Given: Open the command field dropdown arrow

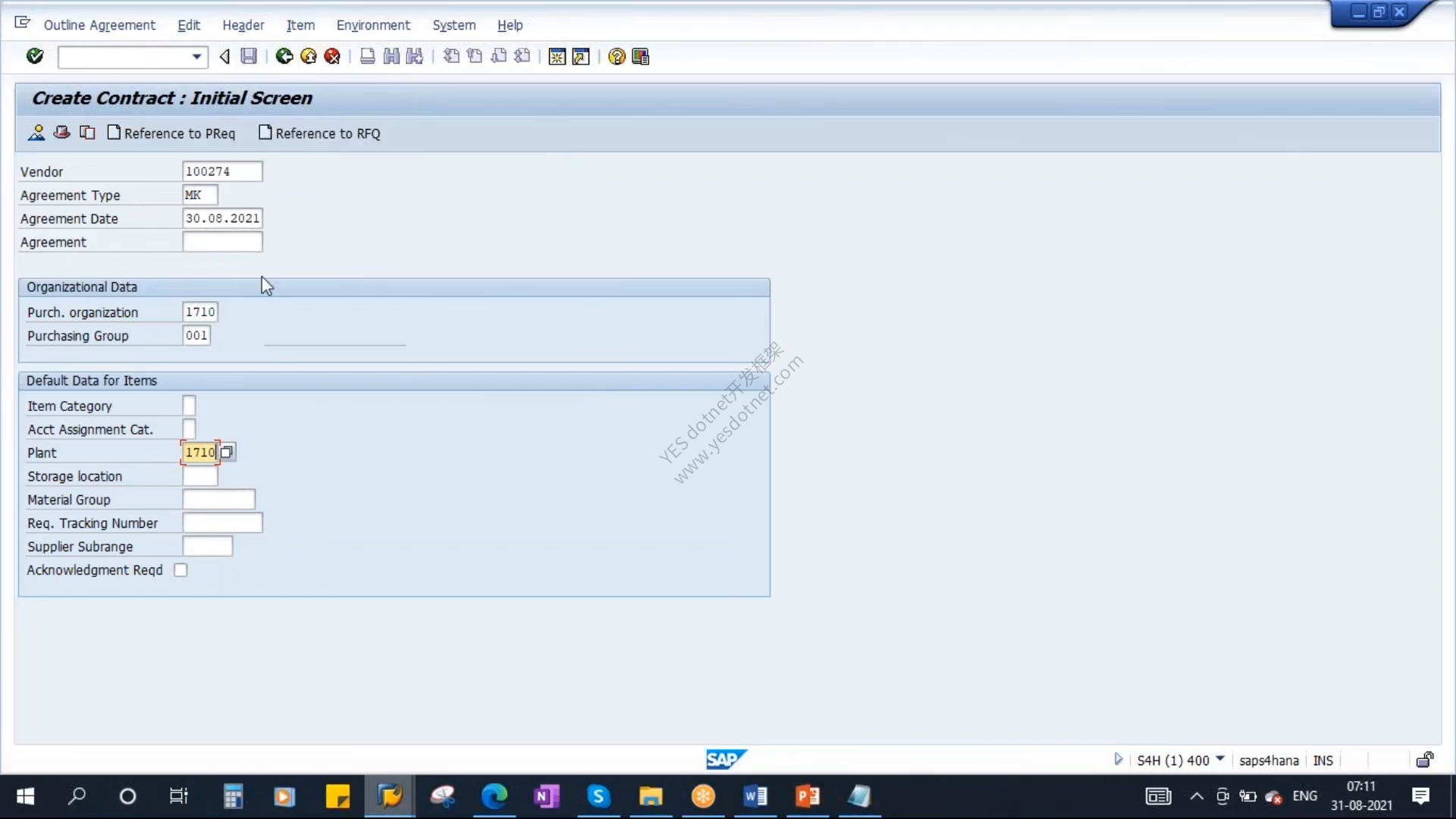Looking at the screenshot, I should point(196,57).
